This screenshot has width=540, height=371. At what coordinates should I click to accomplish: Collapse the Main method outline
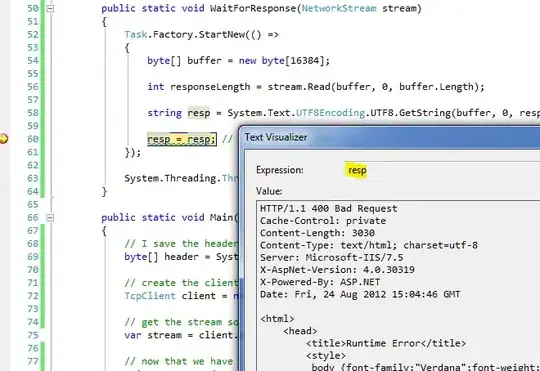point(50,218)
